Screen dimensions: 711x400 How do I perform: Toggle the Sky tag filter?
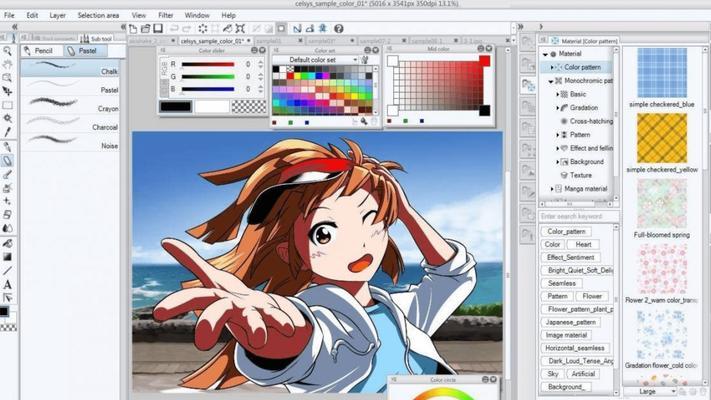pos(553,374)
